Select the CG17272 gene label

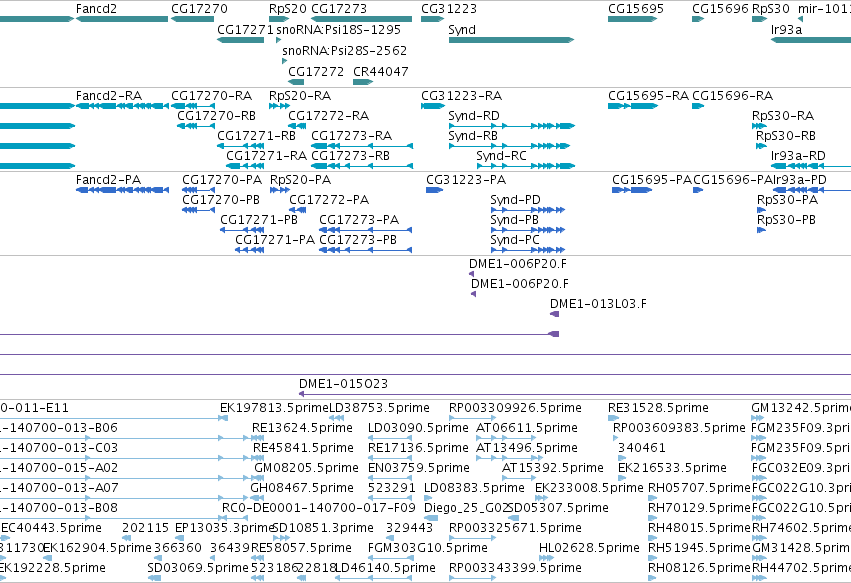point(316,72)
